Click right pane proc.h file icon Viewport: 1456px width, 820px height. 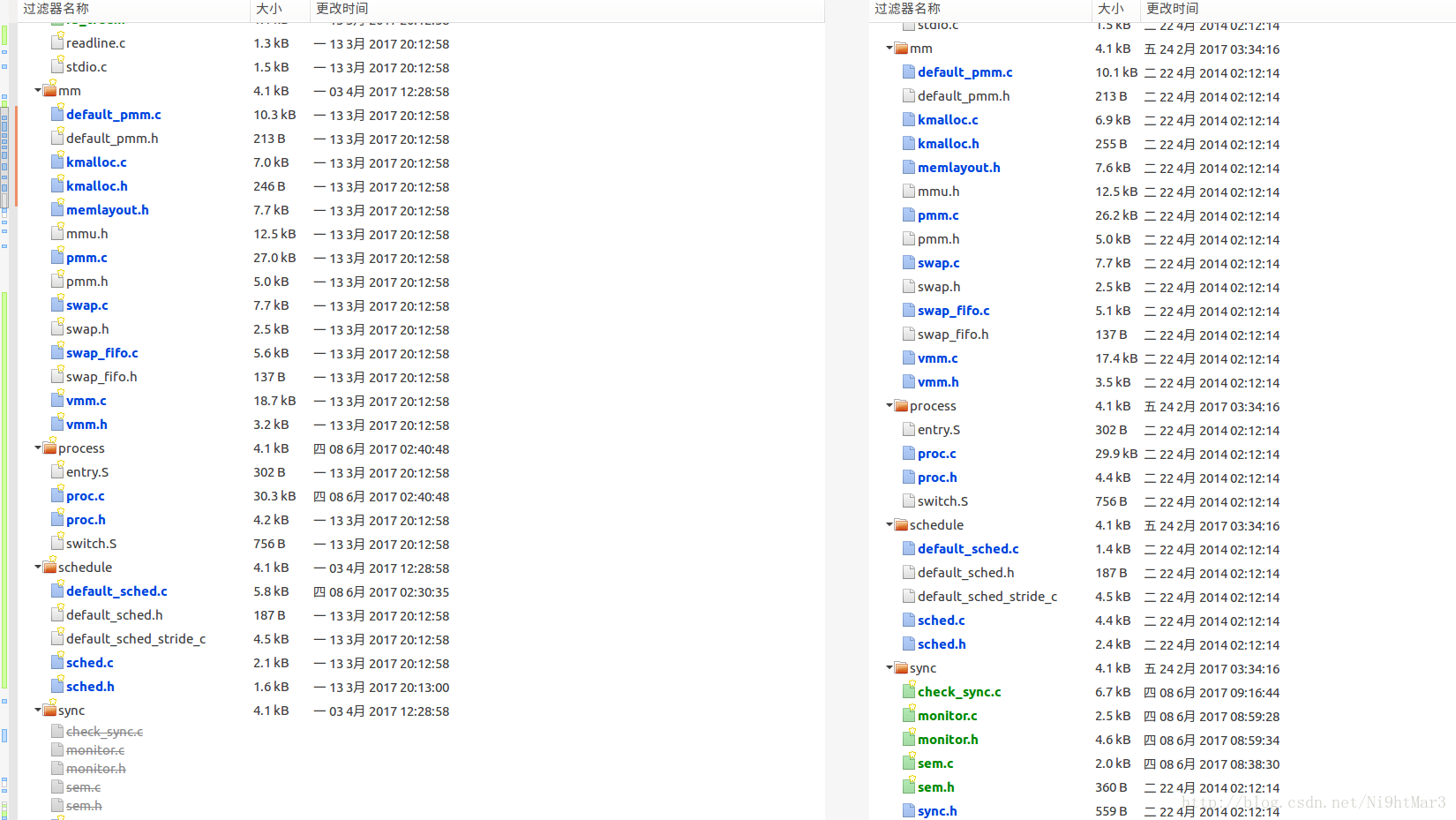tap(909, 477)
